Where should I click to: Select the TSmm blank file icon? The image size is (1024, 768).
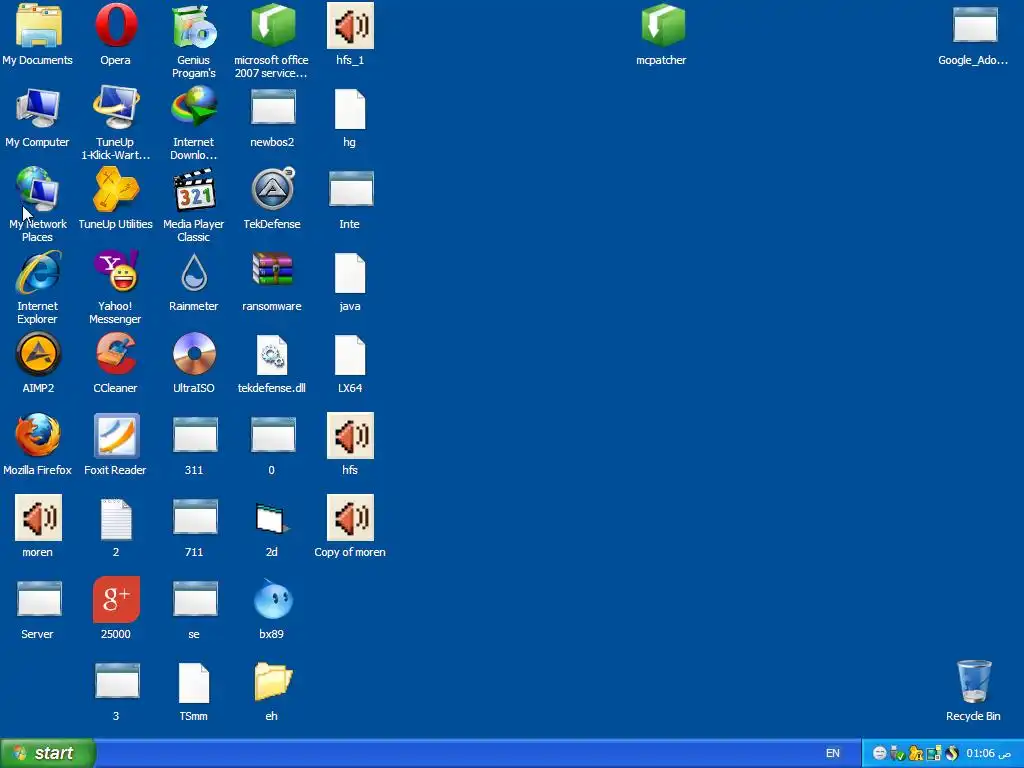(194, 683)
